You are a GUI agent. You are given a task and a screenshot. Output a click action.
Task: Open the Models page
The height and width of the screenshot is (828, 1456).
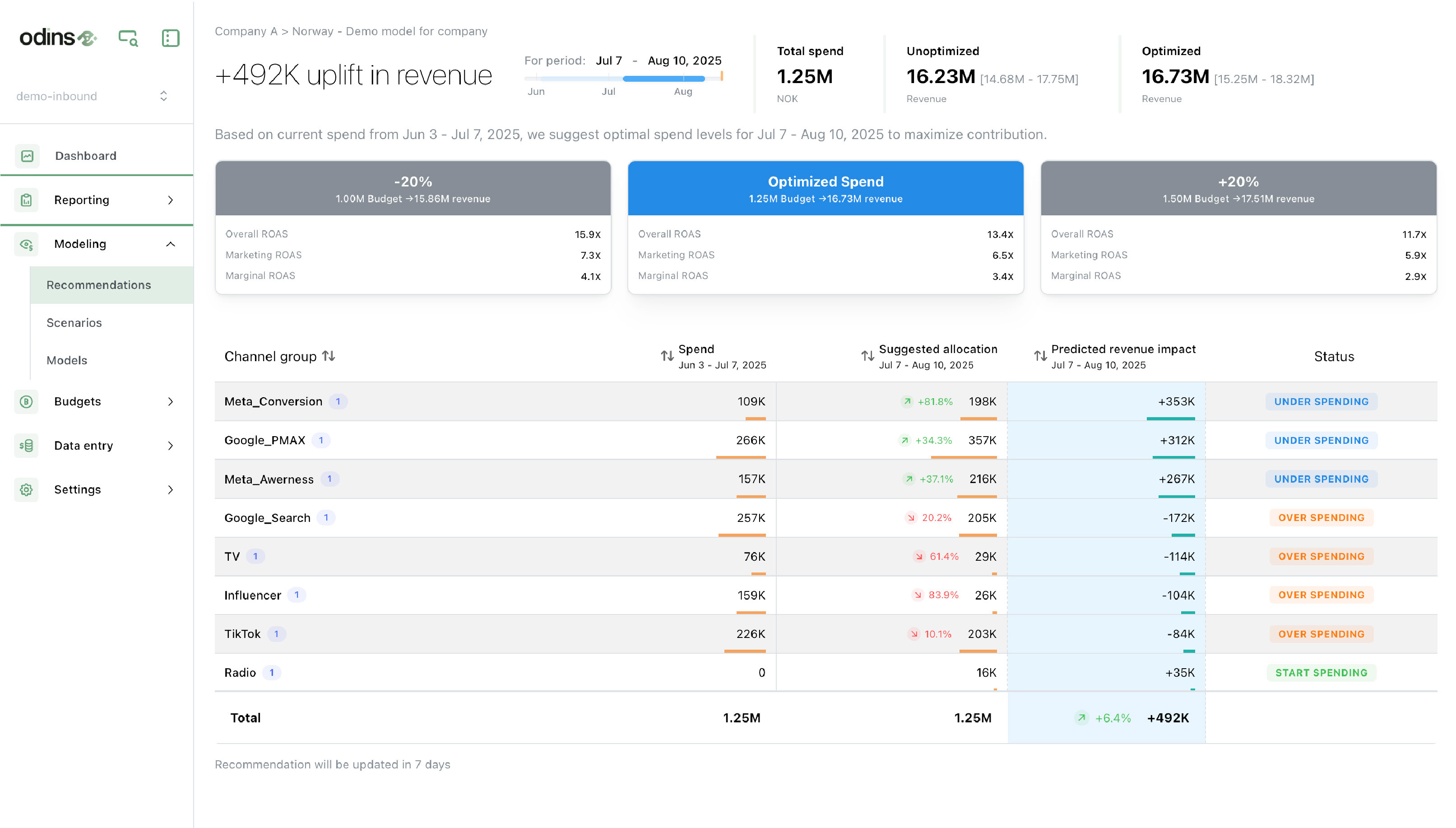pos(66,360)
